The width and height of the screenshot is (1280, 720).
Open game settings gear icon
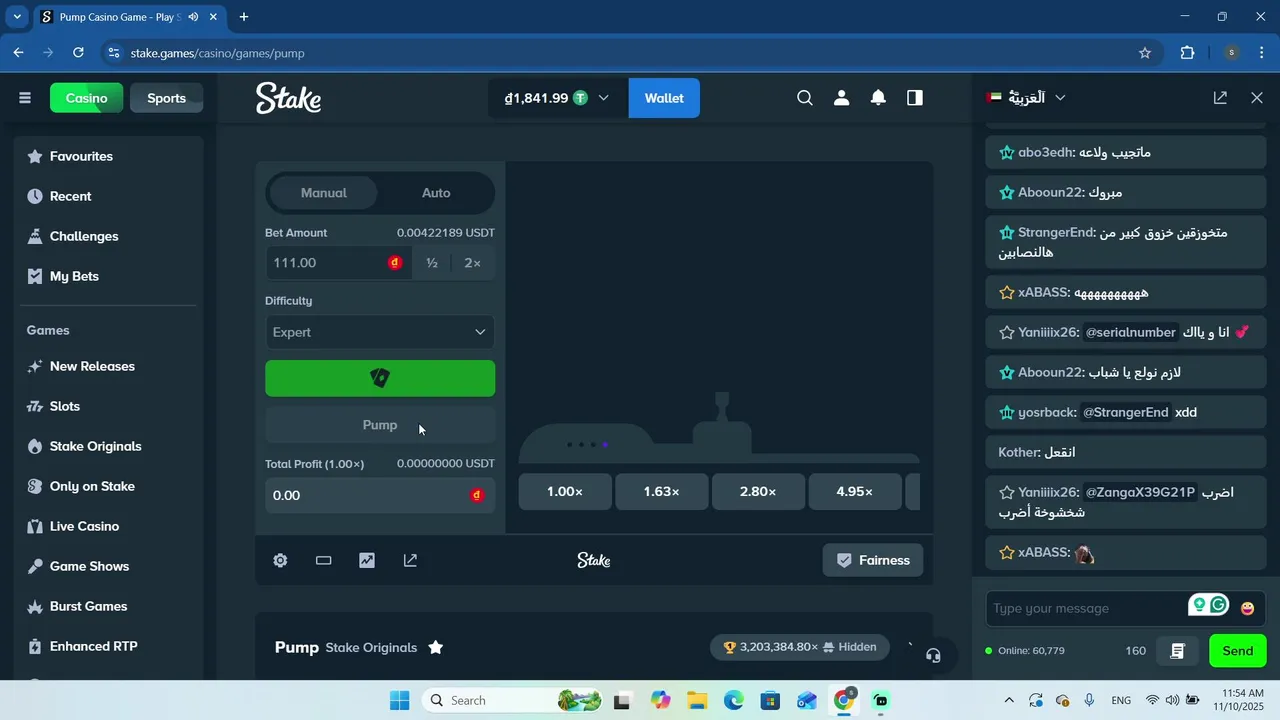280,560
